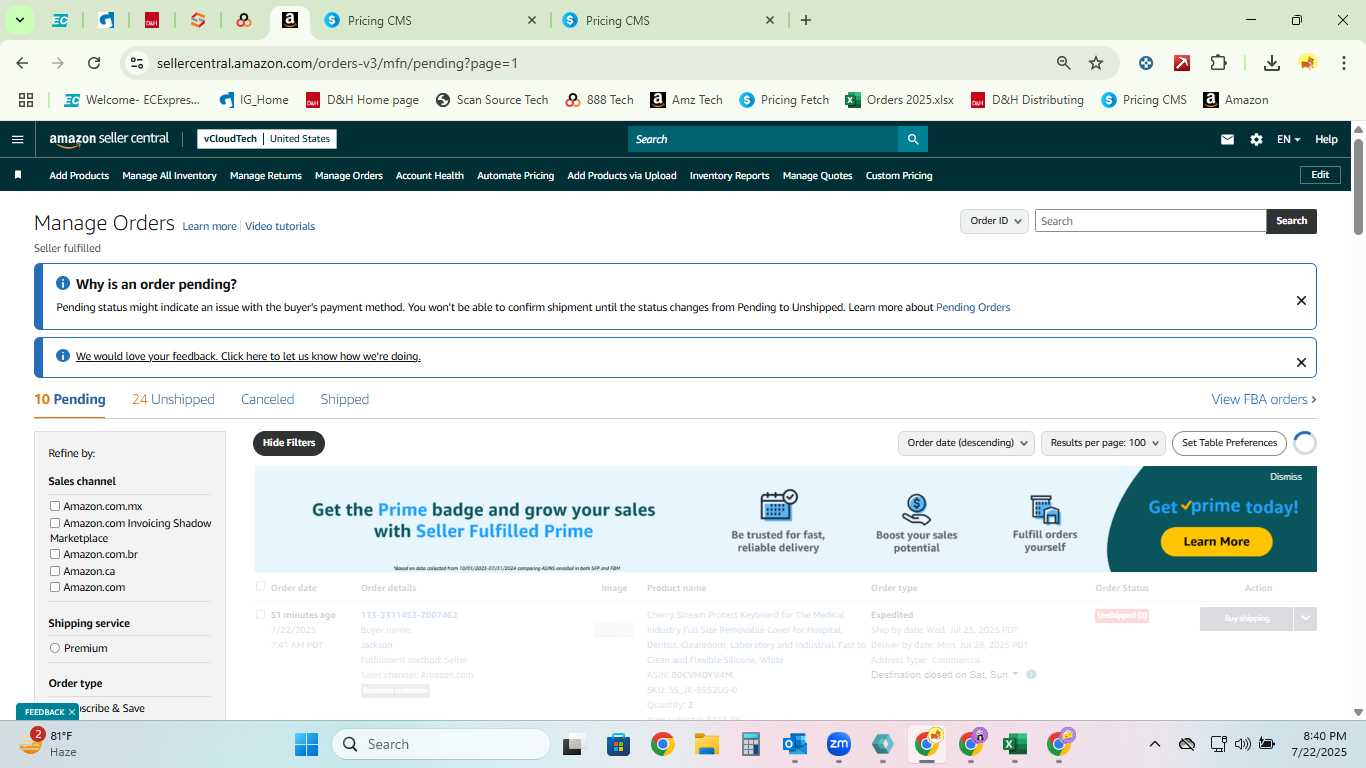Click the Hide Filters button

click(289, 443)
